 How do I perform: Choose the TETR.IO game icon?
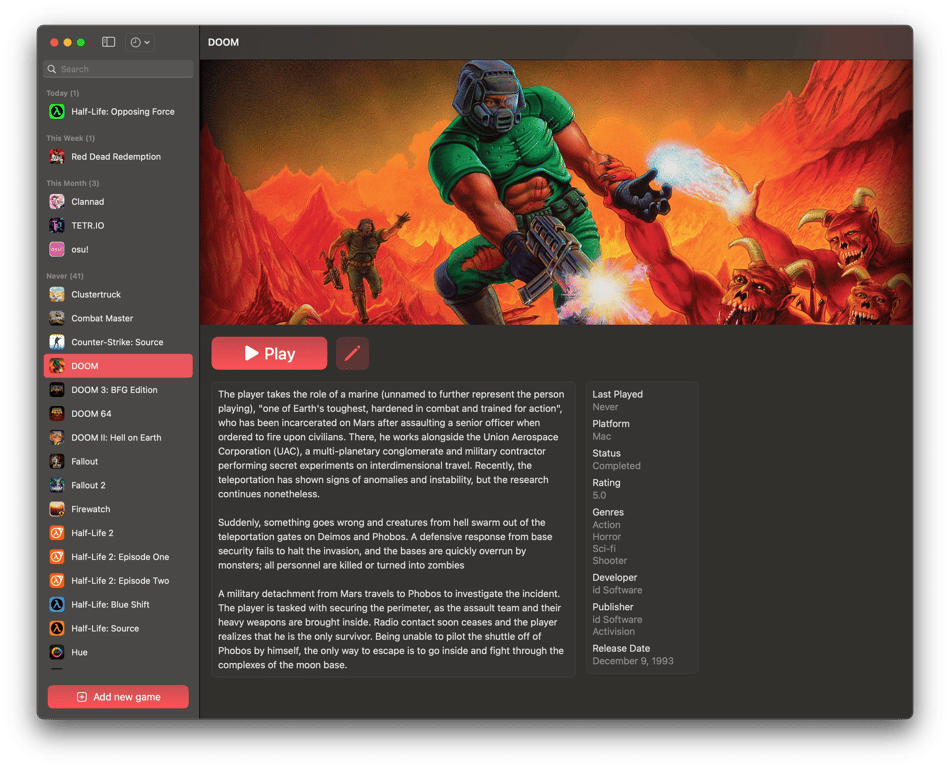coord(57,225)
